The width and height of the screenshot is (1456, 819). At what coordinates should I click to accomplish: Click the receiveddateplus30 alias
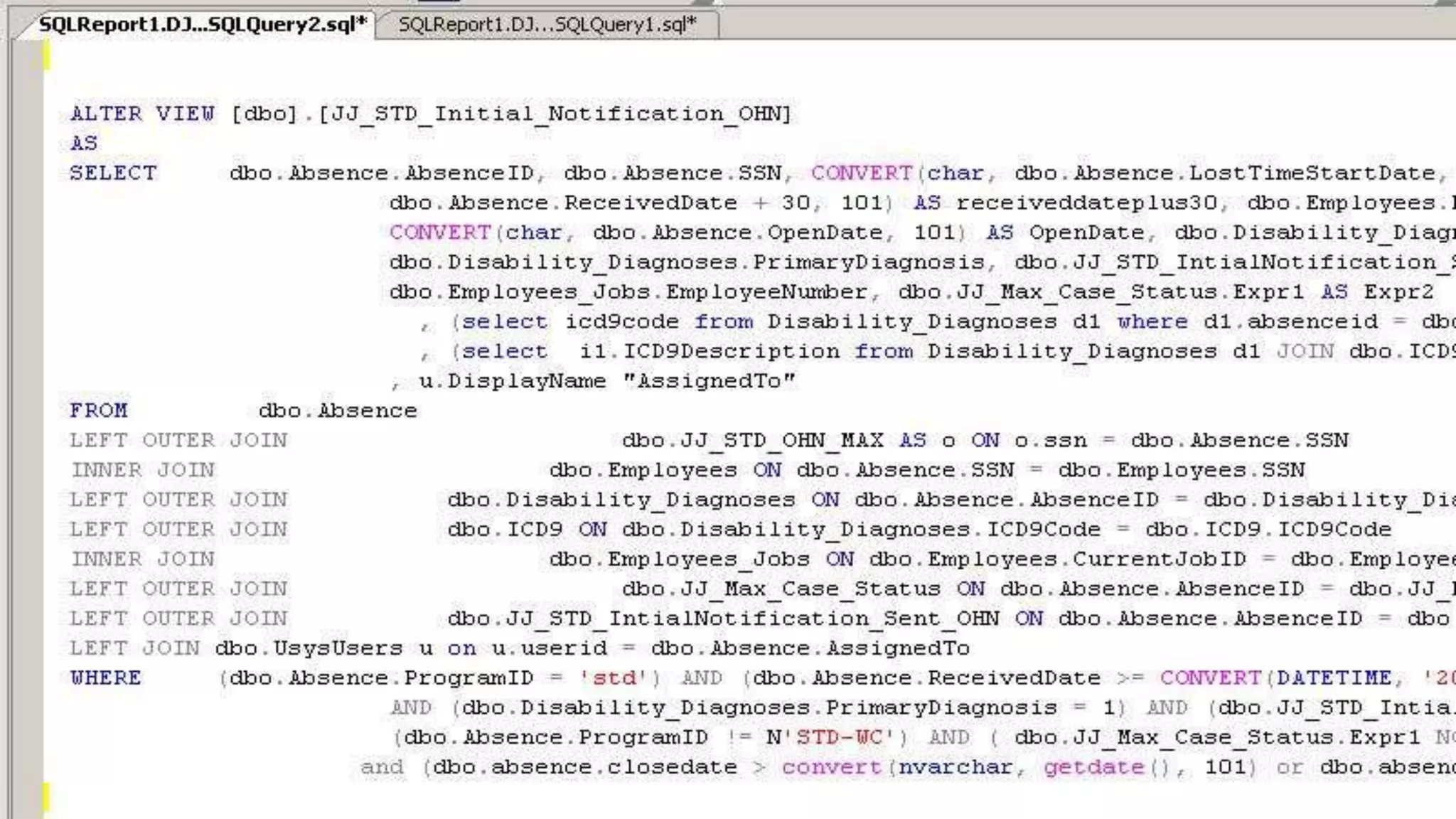coord(1087,203)
